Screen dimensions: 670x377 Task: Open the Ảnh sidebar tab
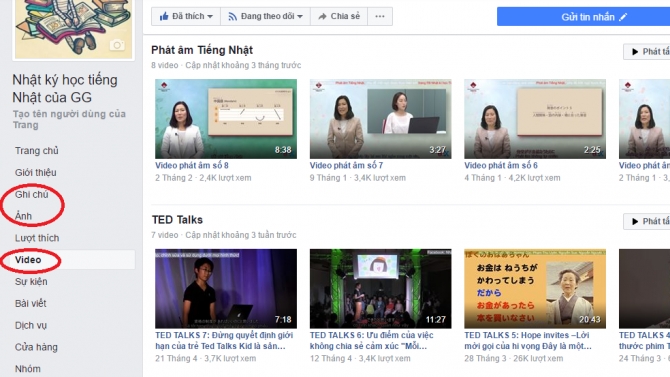click(24, 216)
